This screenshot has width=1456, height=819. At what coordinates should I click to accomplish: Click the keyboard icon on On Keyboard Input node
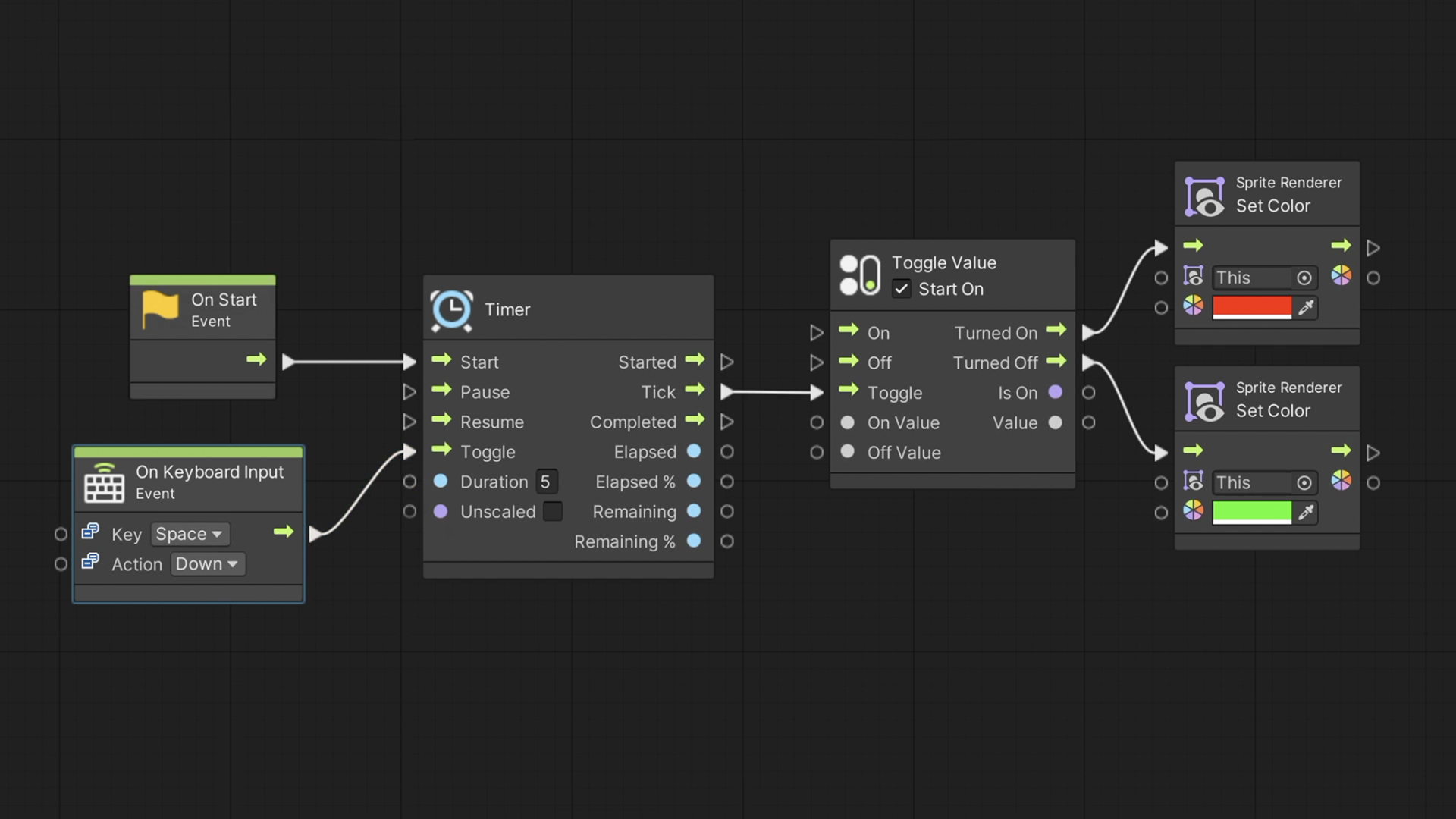click(104, 484)
